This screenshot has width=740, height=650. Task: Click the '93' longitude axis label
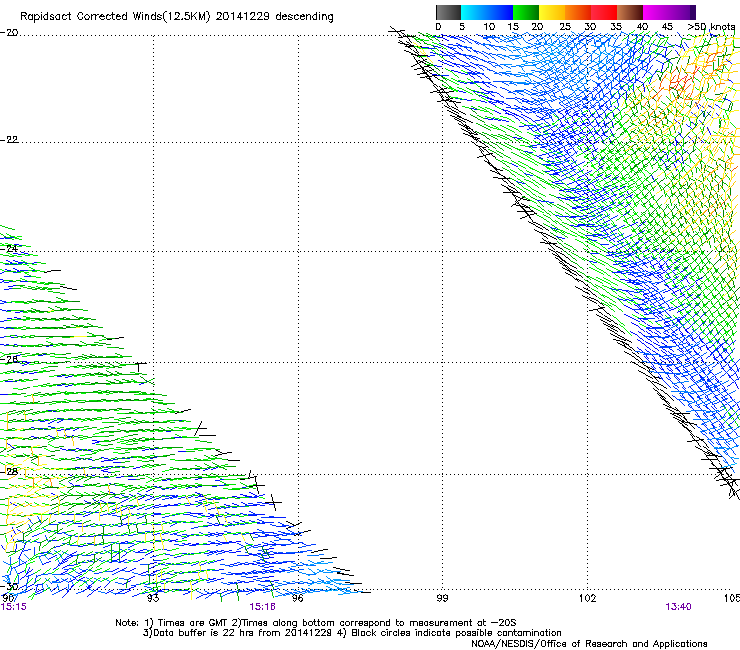click(x=153, y=598)
